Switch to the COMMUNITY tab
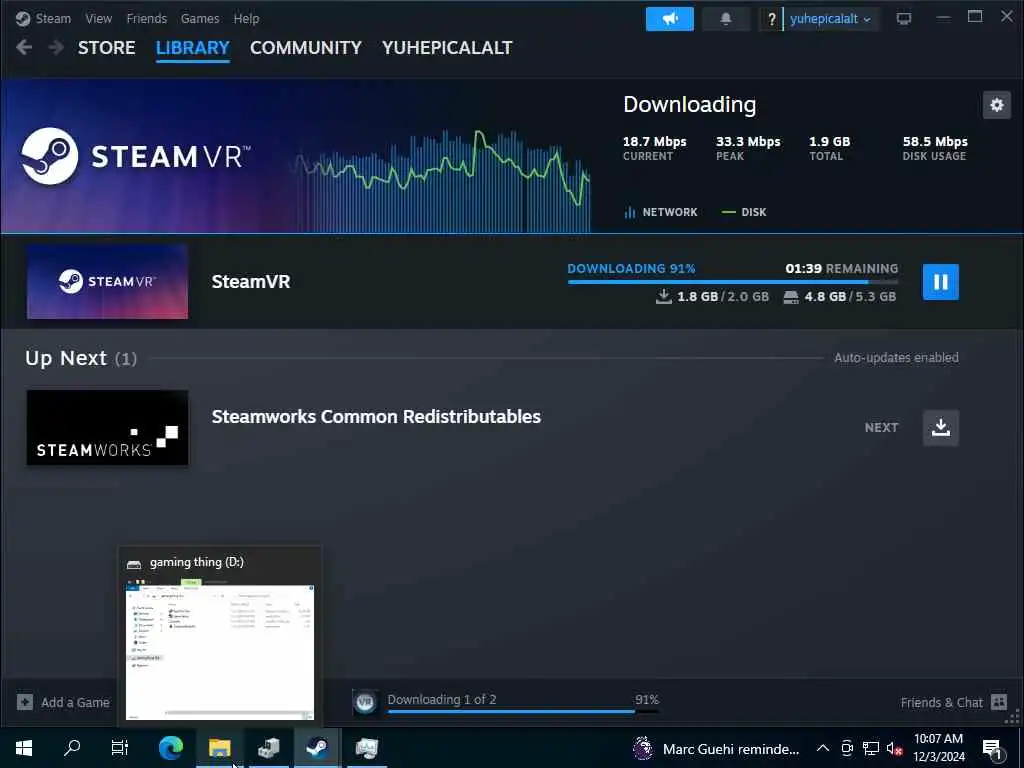 (x=306, y=48)
